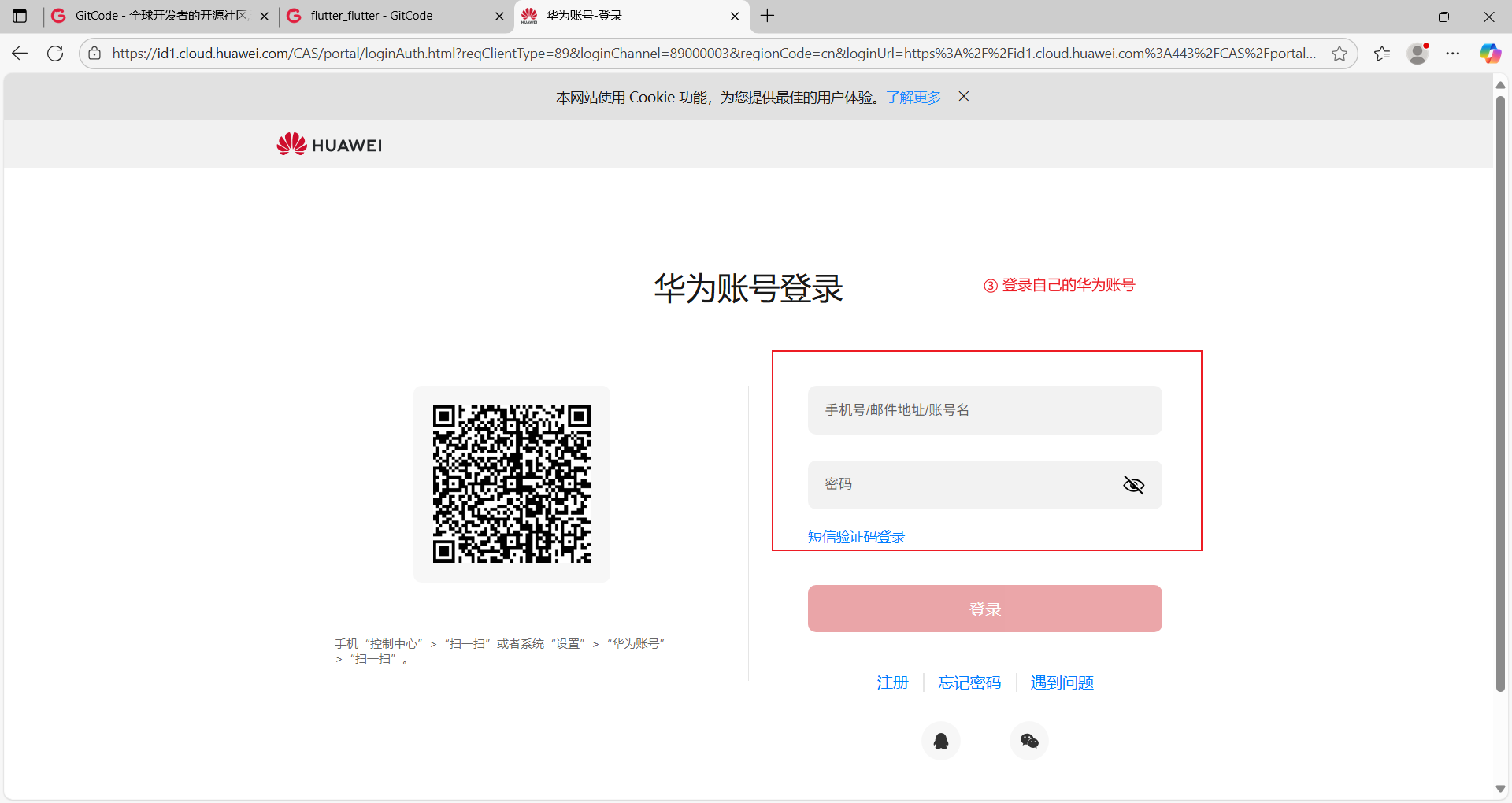Click the 华为账号登录 heading
The image size is (1512, 803).
tap(748, 289)
